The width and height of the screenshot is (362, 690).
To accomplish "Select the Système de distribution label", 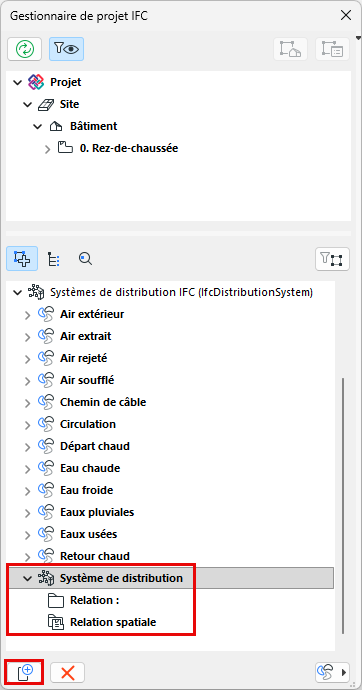I will click(121, 578).
